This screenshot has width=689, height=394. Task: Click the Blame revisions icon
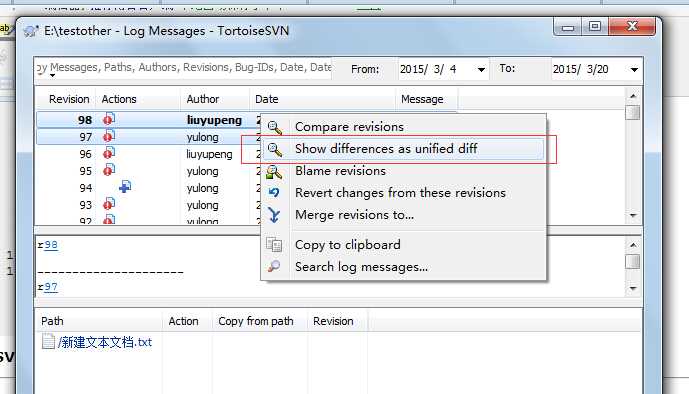click(274, 172)
